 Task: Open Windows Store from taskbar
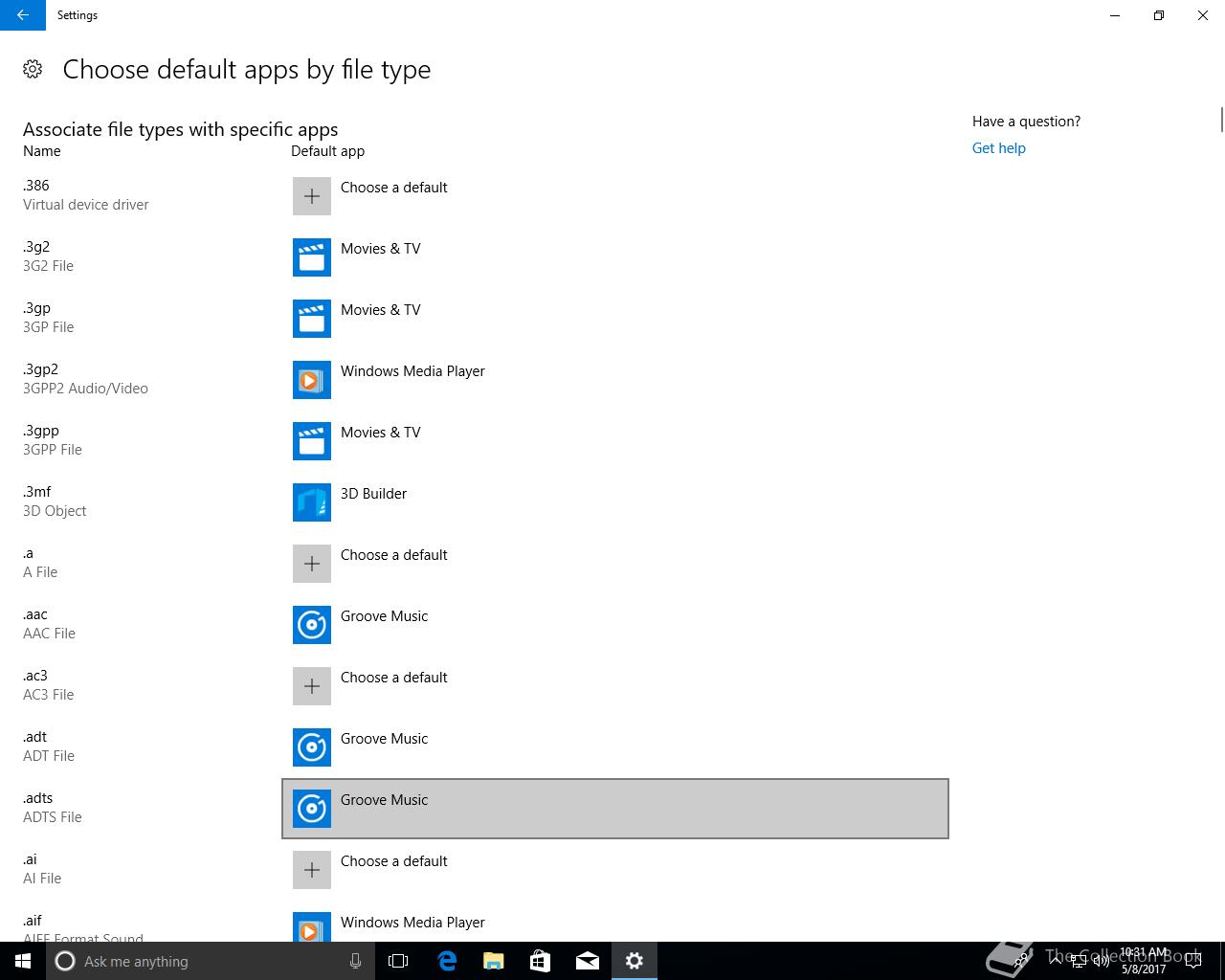tap(541, 961)
